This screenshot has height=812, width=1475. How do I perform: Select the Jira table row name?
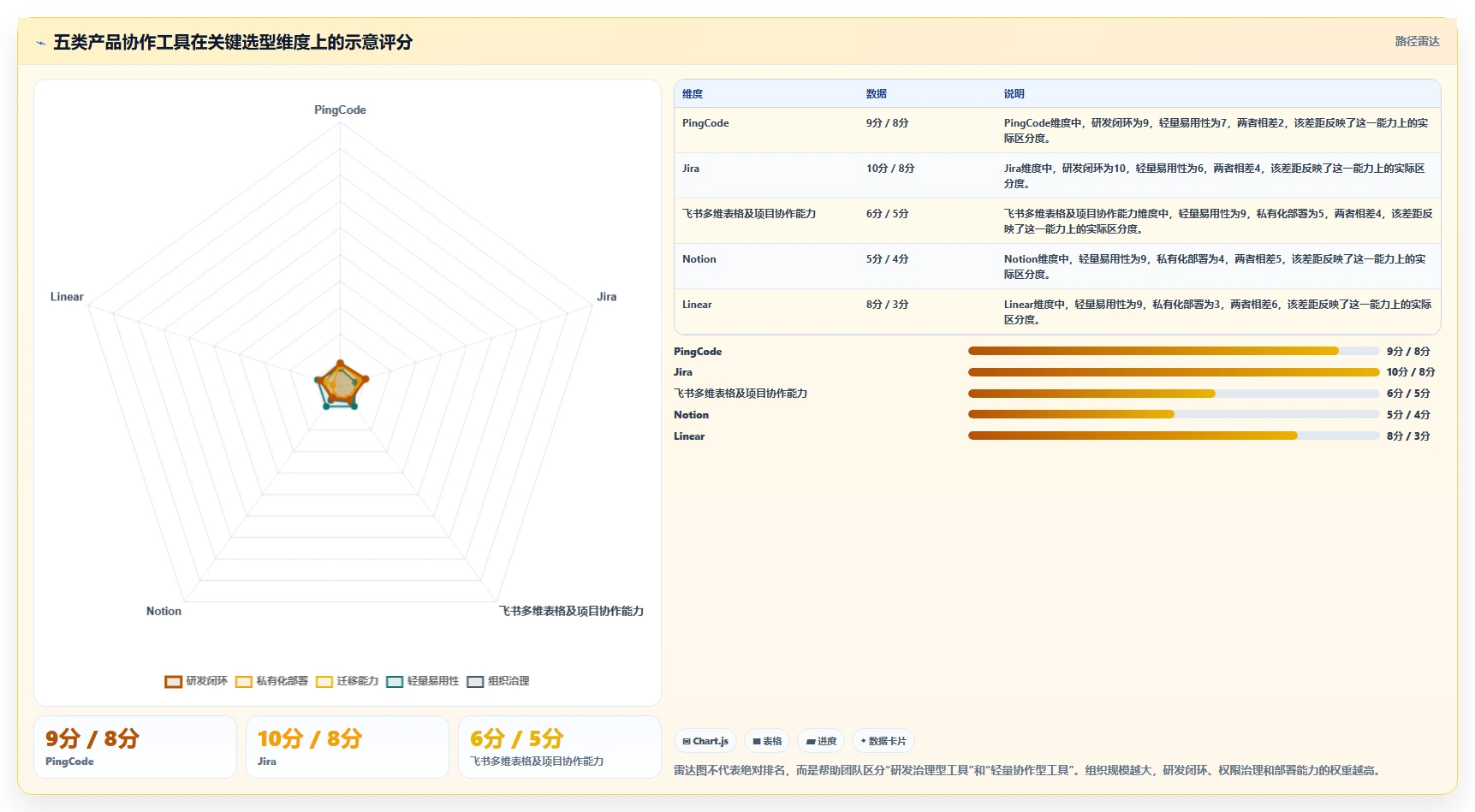[x=691, y=169]
